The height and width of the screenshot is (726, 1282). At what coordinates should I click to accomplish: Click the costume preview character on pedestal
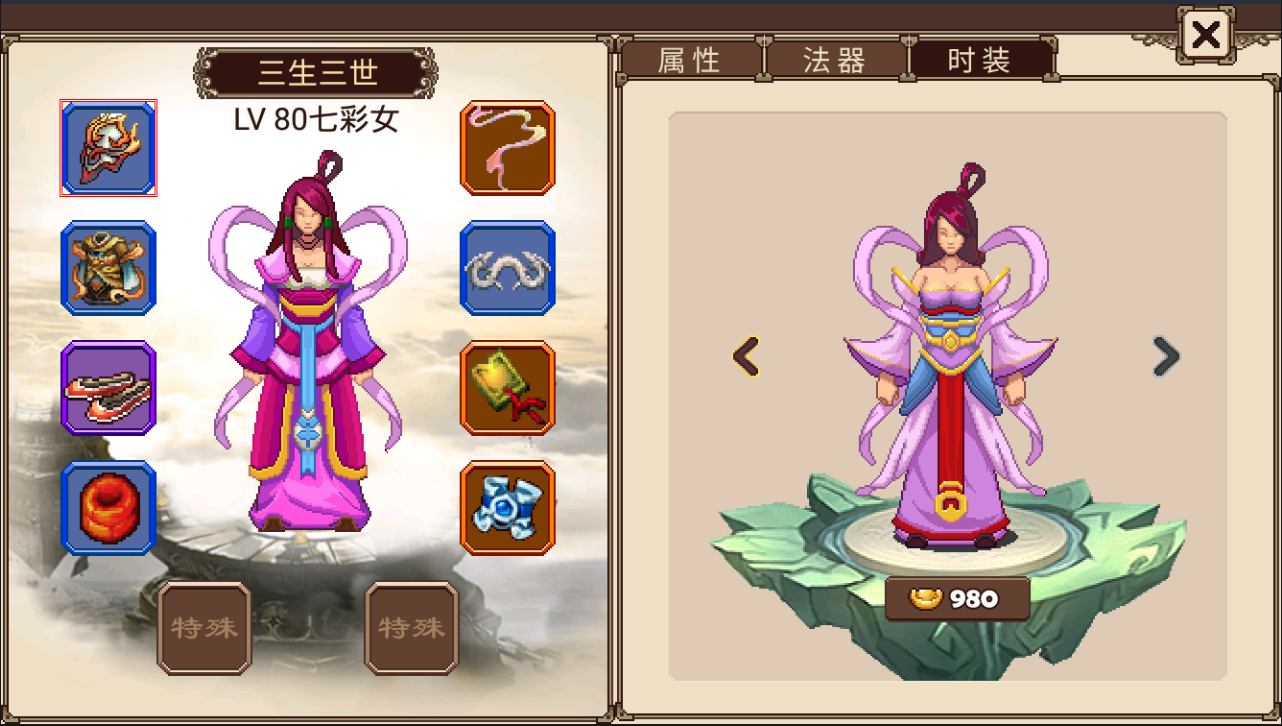coord(948,356)
